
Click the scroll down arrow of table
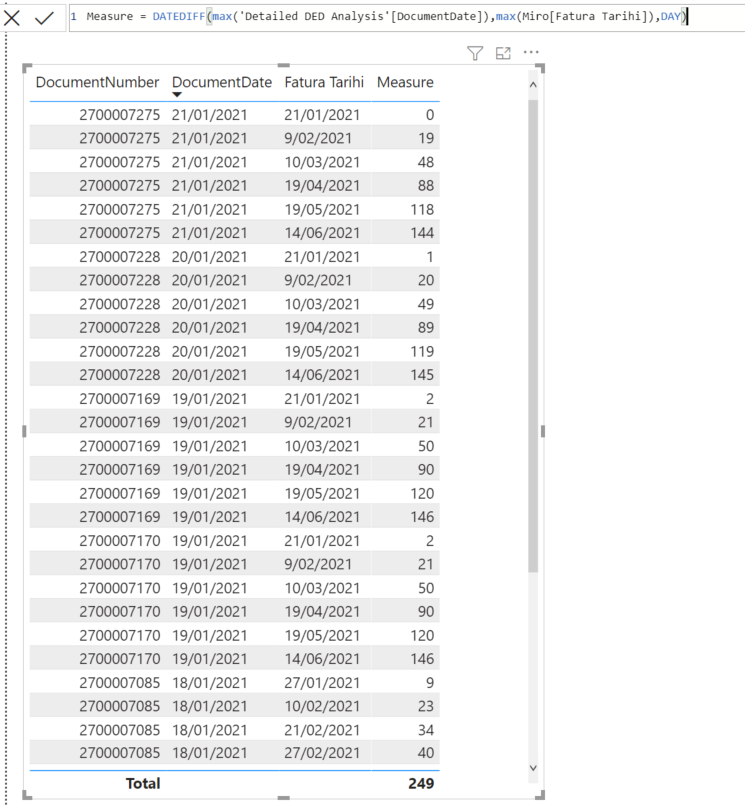[533, 768]
